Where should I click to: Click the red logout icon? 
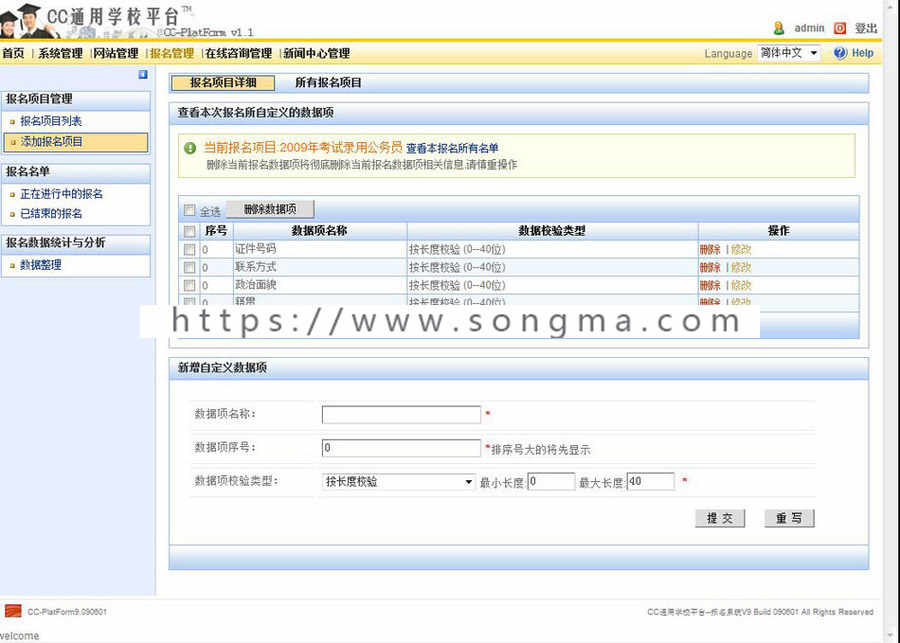point(840,28)
